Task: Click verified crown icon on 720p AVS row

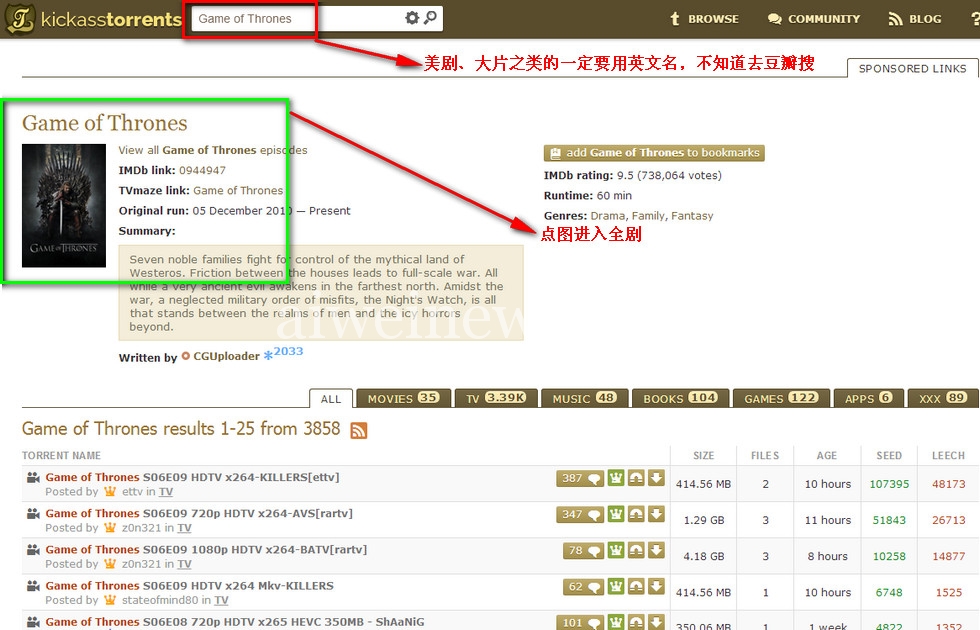Action: click(x=616, y=514)
